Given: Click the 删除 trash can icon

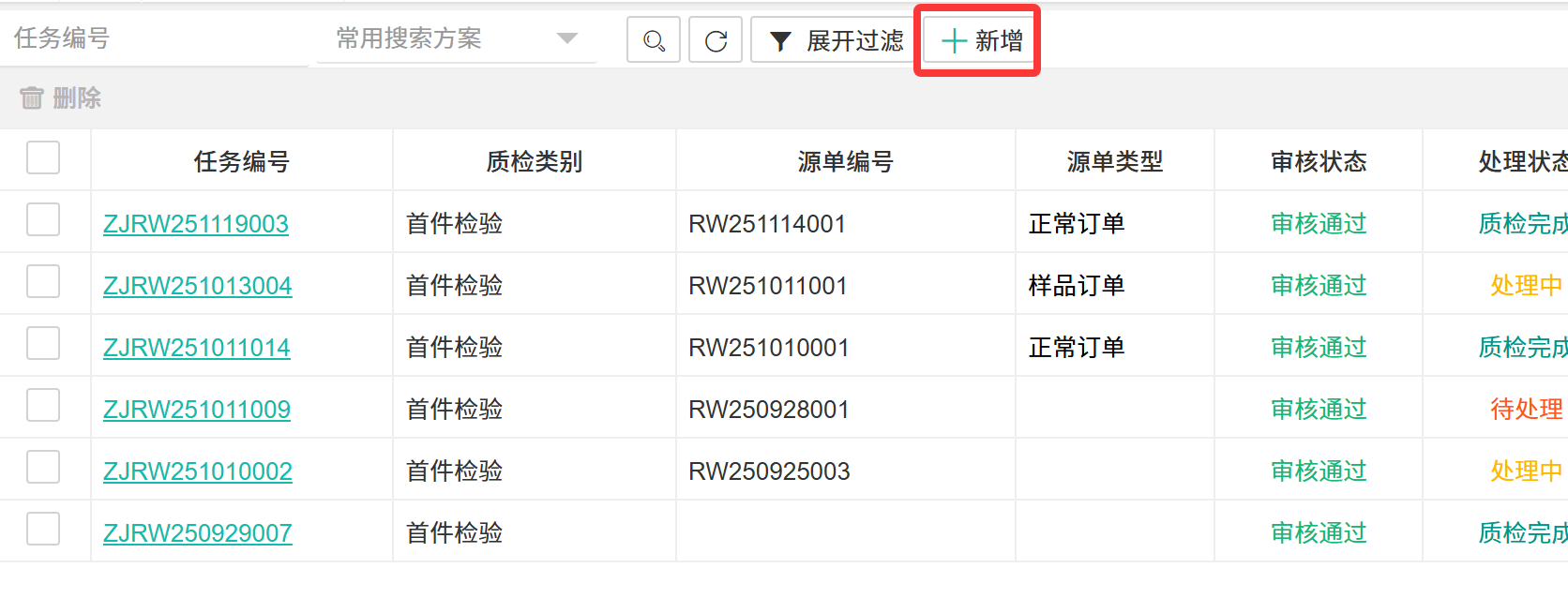Looking at the screenshot, I should pos(32,97).
